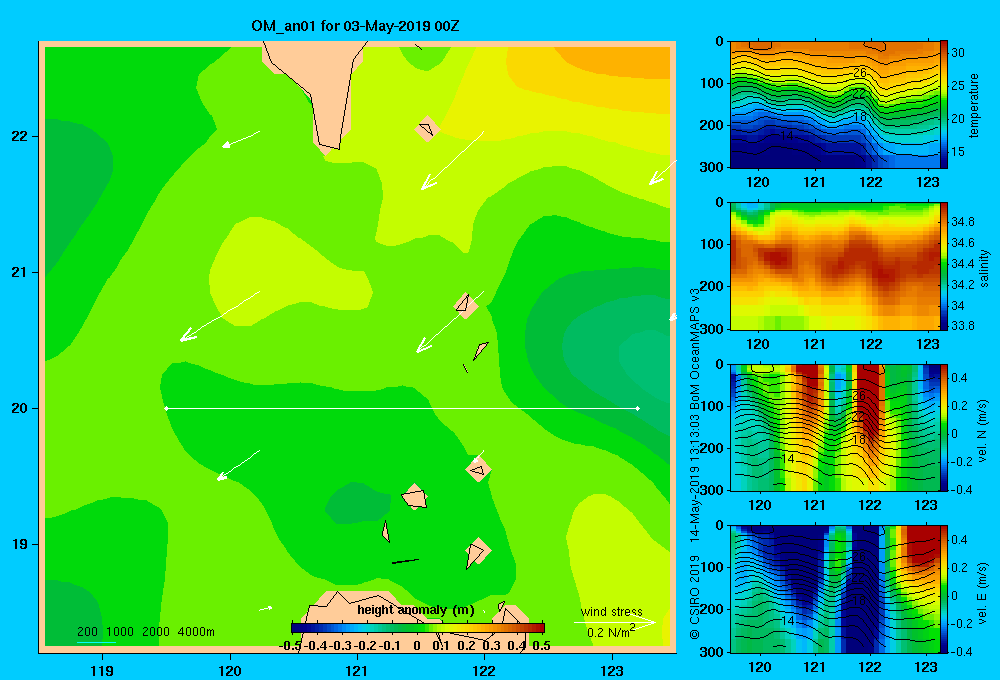Click longitude label 122 on the main map axis

click(x=485, y=670)
